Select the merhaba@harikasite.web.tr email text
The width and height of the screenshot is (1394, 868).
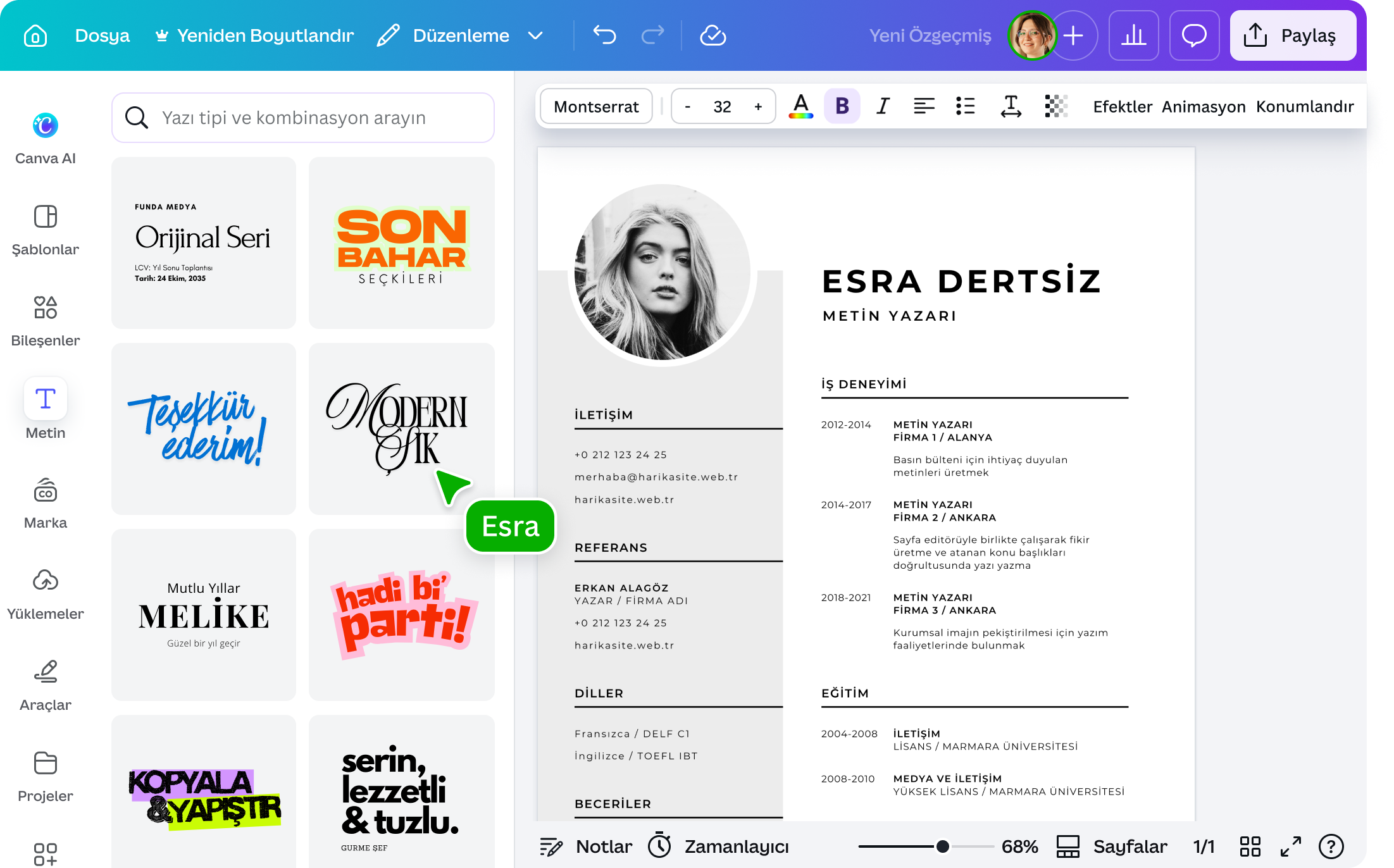click(656, 477)
